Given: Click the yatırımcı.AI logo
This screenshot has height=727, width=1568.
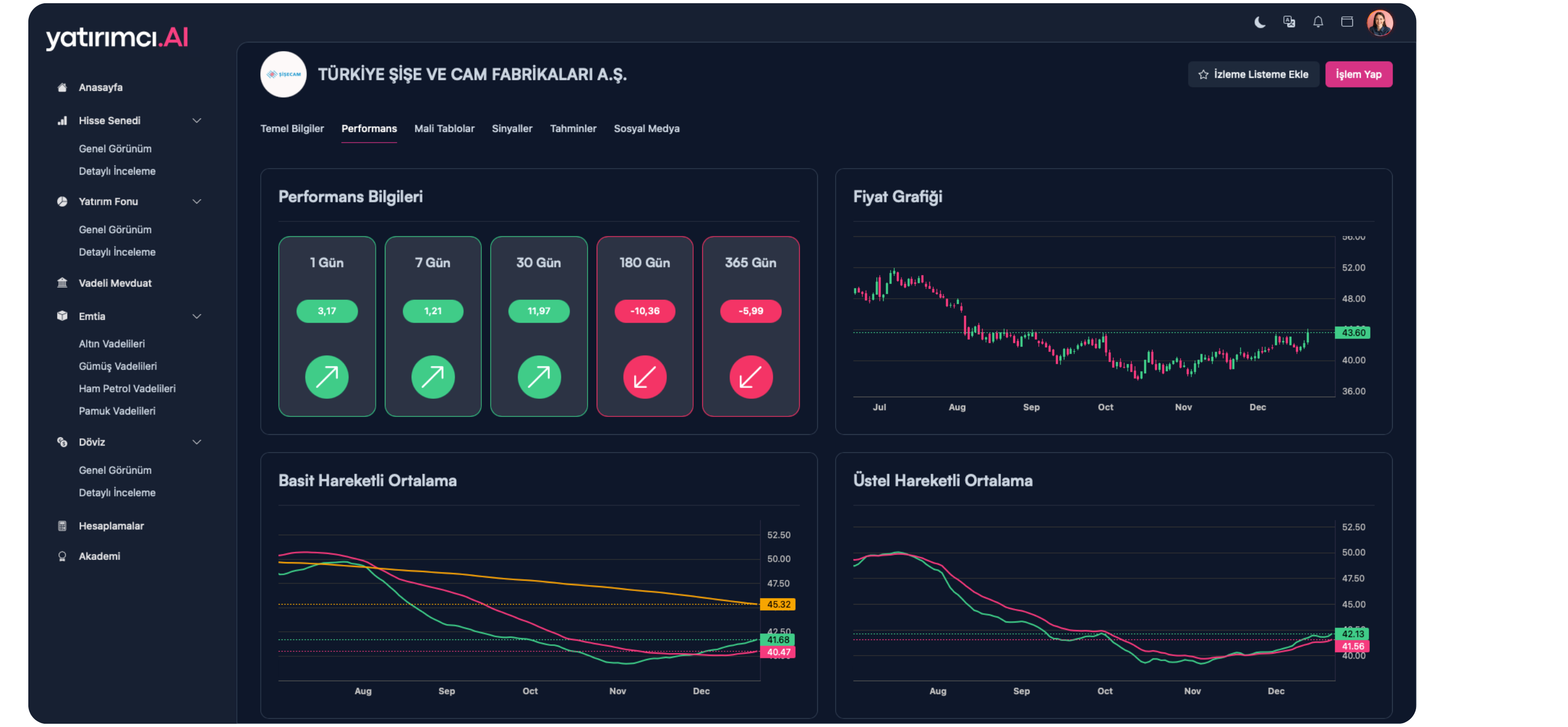Looking at the screenshot, I should tap(117, 38).
